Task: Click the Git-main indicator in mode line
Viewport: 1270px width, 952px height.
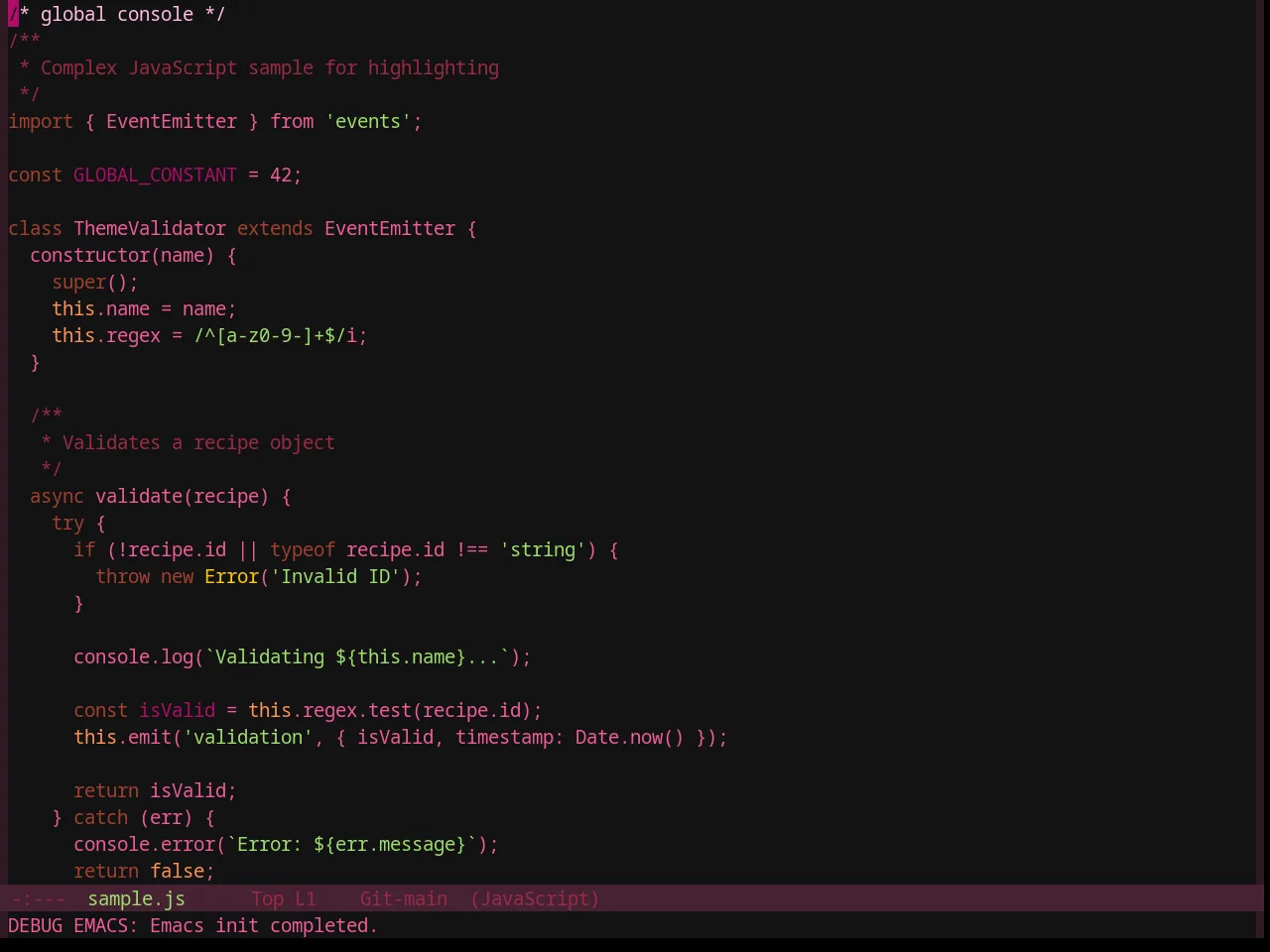Action: tap(404, 898)
